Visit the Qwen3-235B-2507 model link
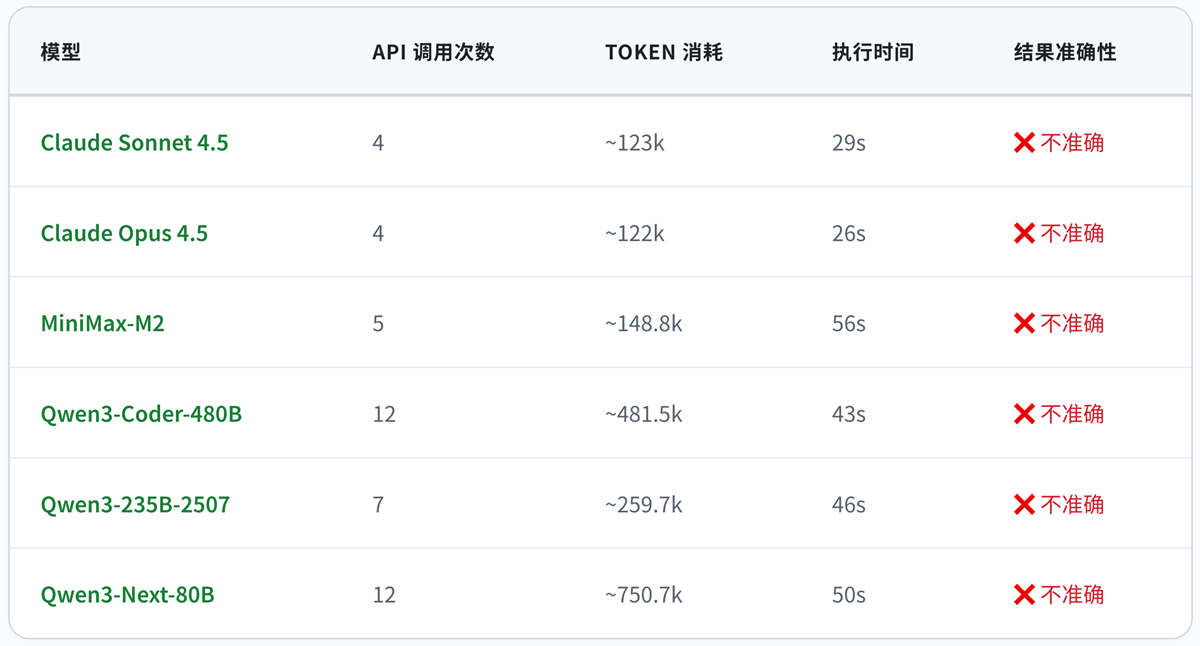1200x646 pixels. (135, 504)
